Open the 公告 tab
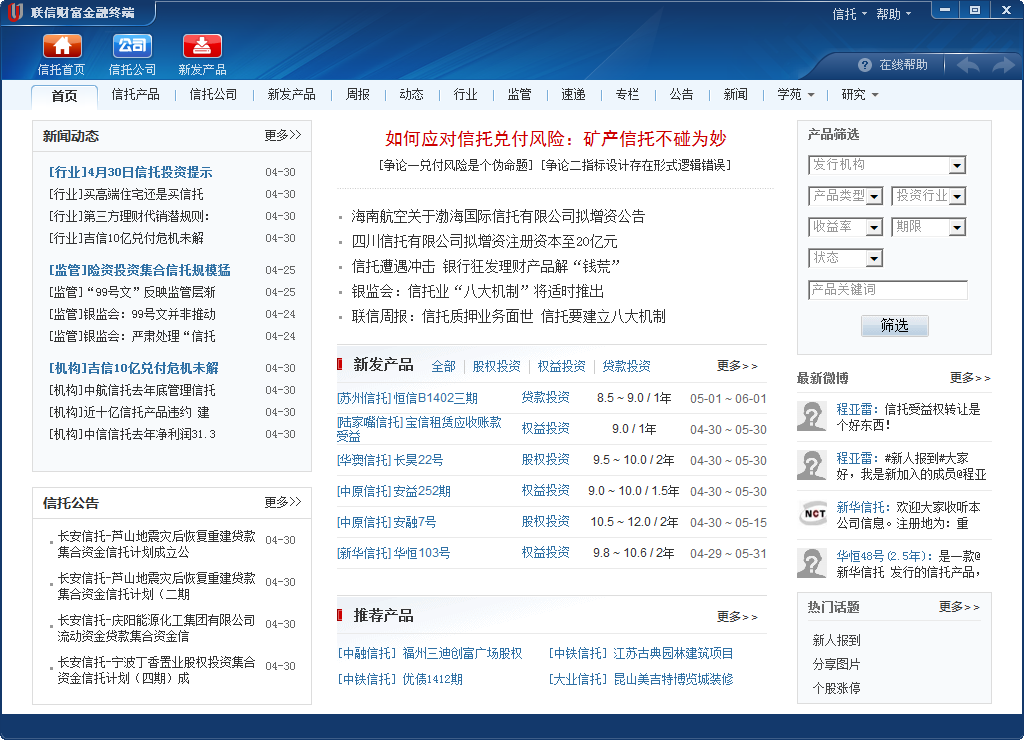The width and height of the screenshot is (1024, 740). (x=681, y=95)
